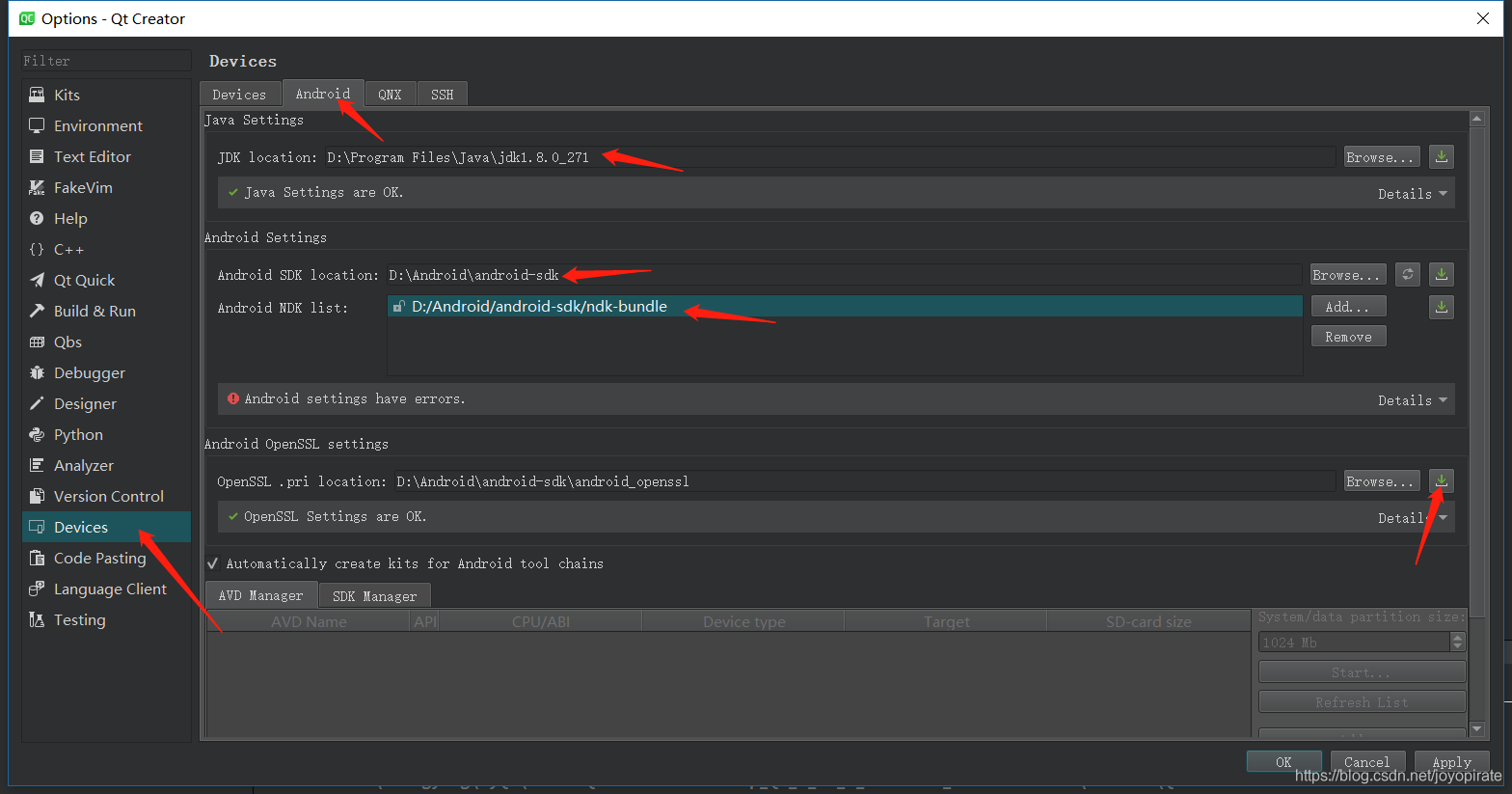The image size is (1512, 794).
Task: Click the Apply button
Action: click(1451, 761)
